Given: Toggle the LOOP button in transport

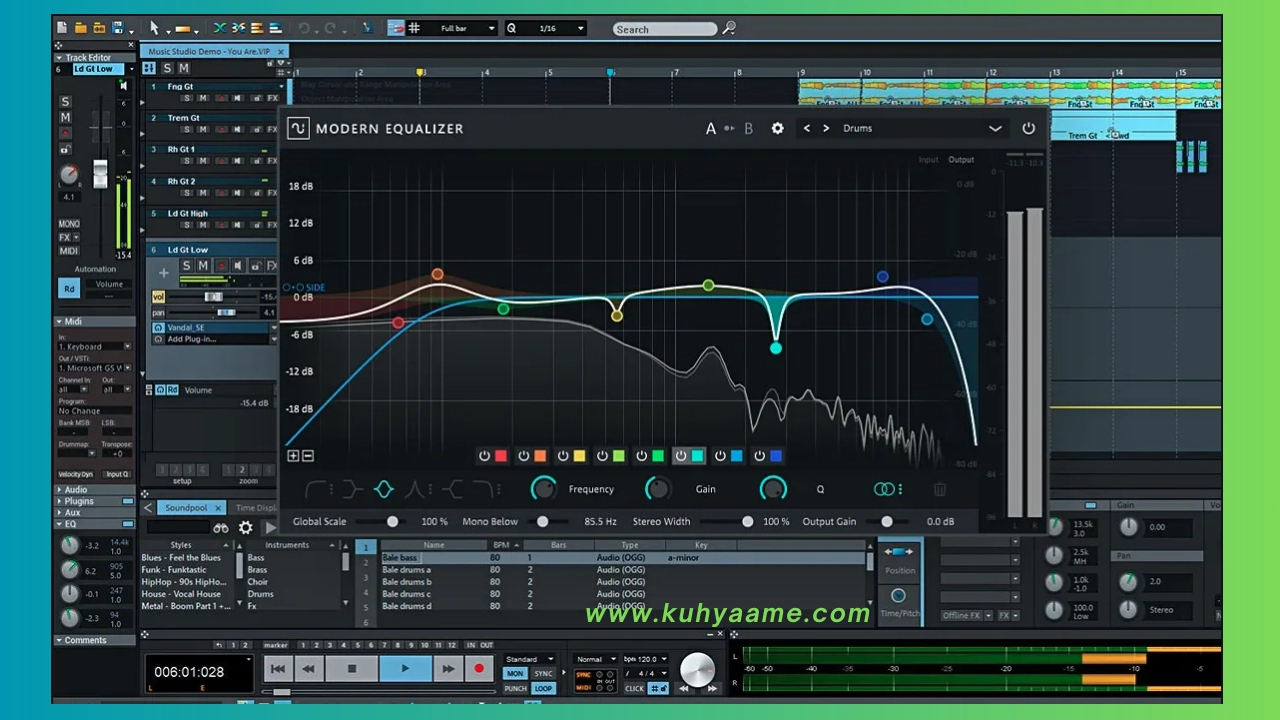Looking at the screenshot, I should (543, 688).
